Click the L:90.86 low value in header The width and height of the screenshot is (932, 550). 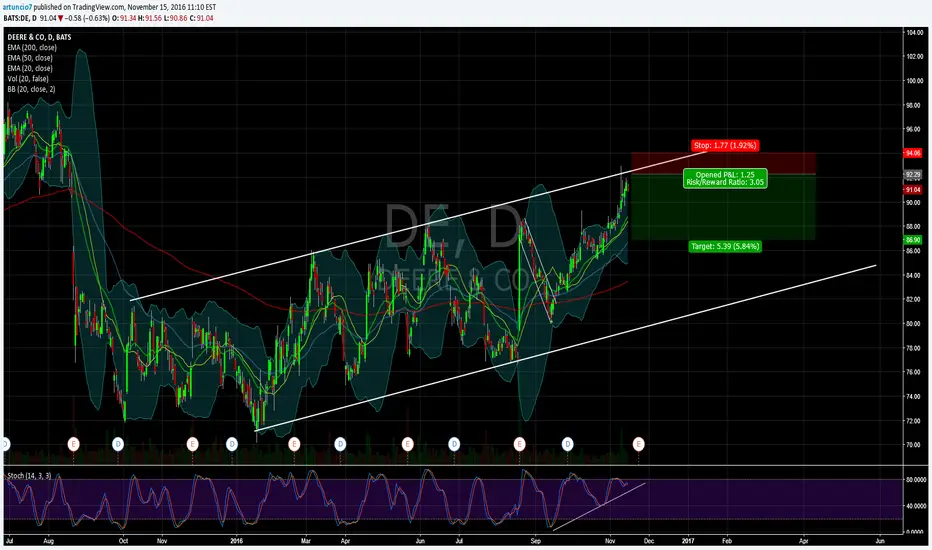pos(177,18)
